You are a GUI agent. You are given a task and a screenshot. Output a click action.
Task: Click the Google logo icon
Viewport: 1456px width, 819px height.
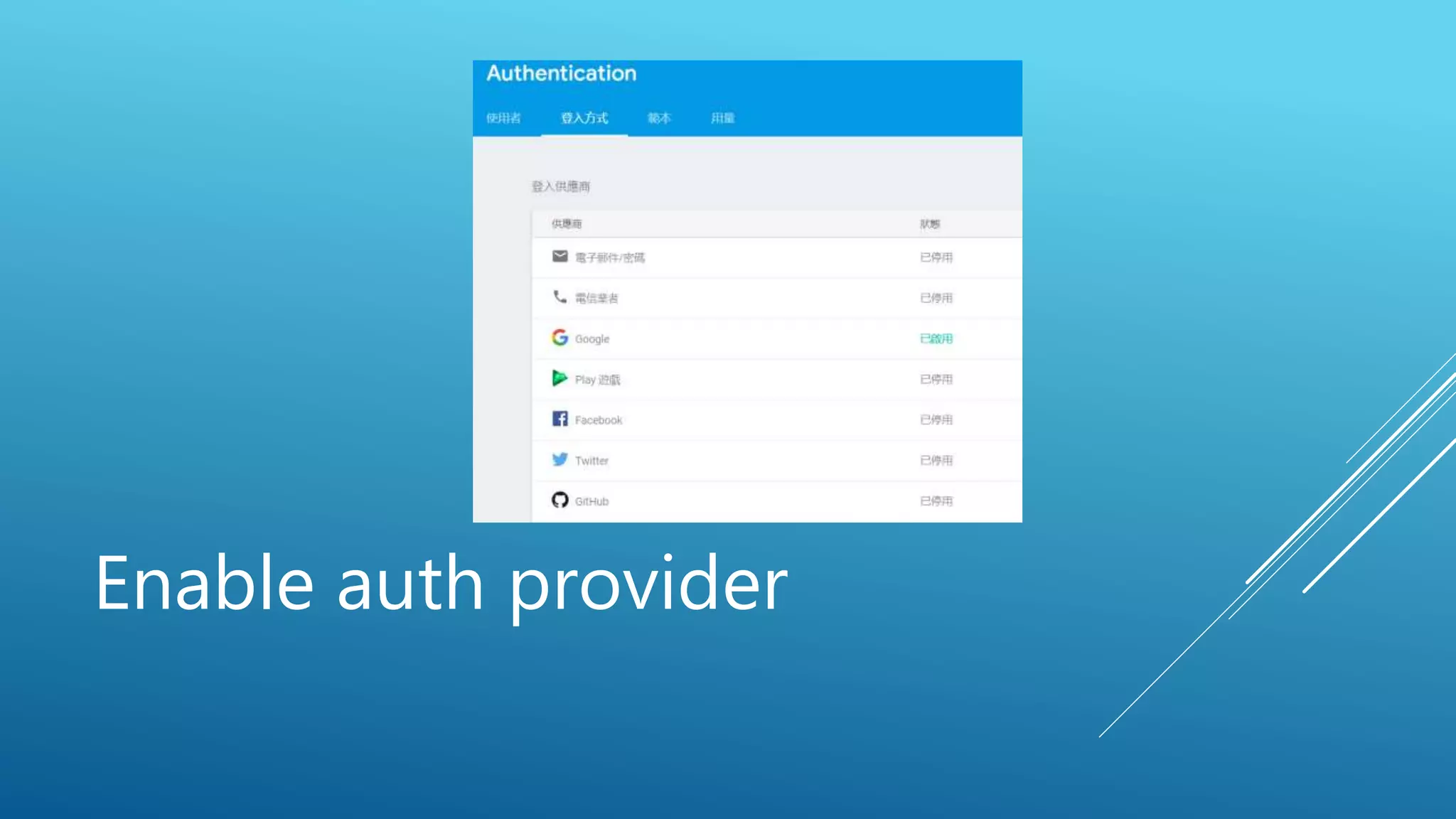[x=560, y=337]
